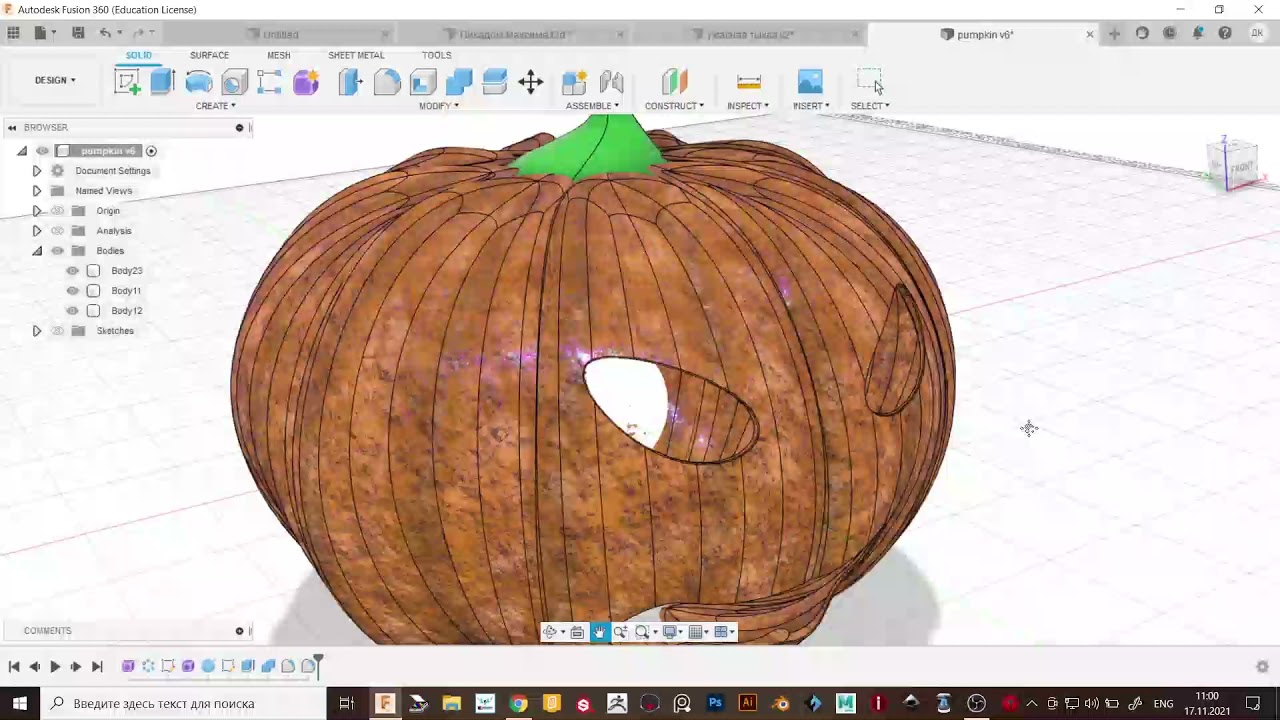Image resolution: width=1280 pixels, height=720 pixels.
Task: Expand the Sketches folder
Action: (x=37, y=331)
